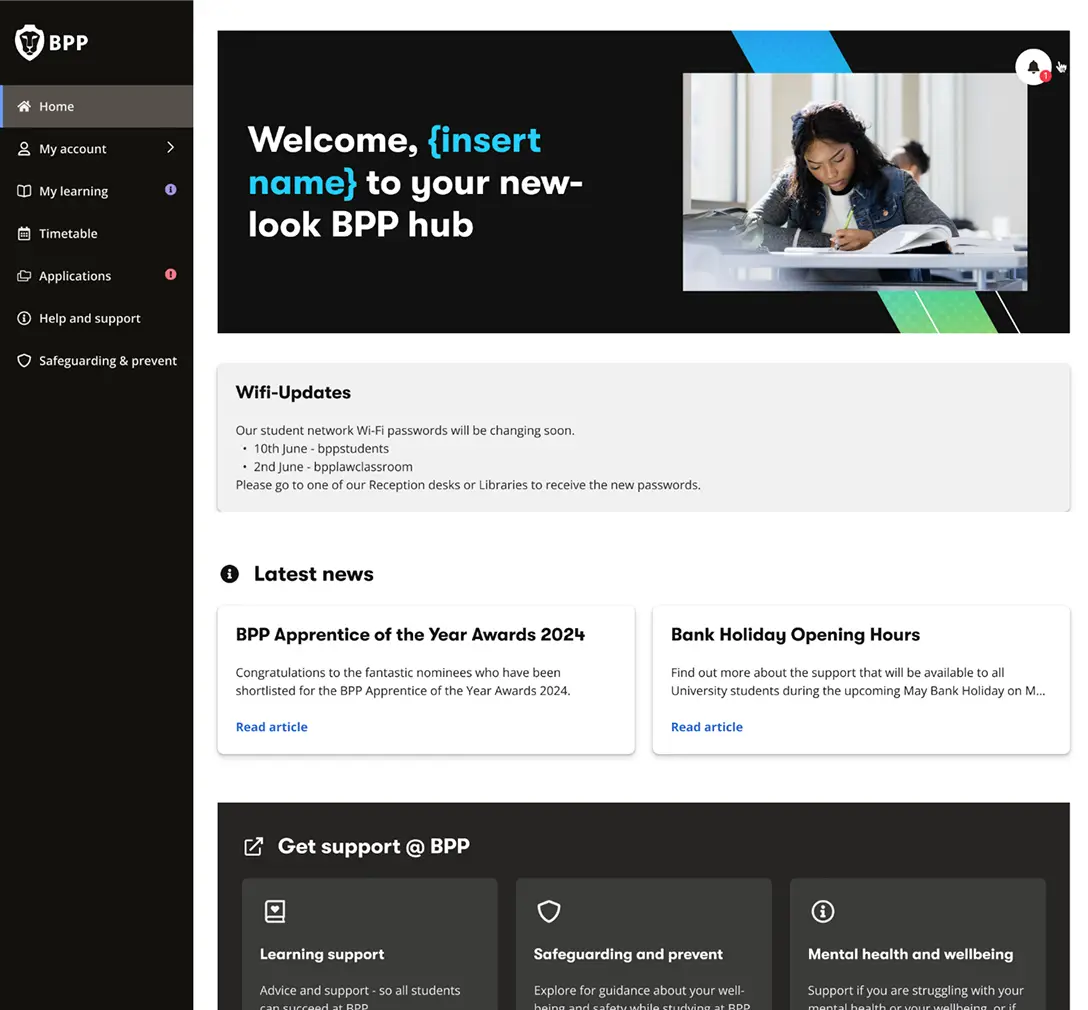Click the Home house icon
Screen dimensions: 1088x1010
24,106
